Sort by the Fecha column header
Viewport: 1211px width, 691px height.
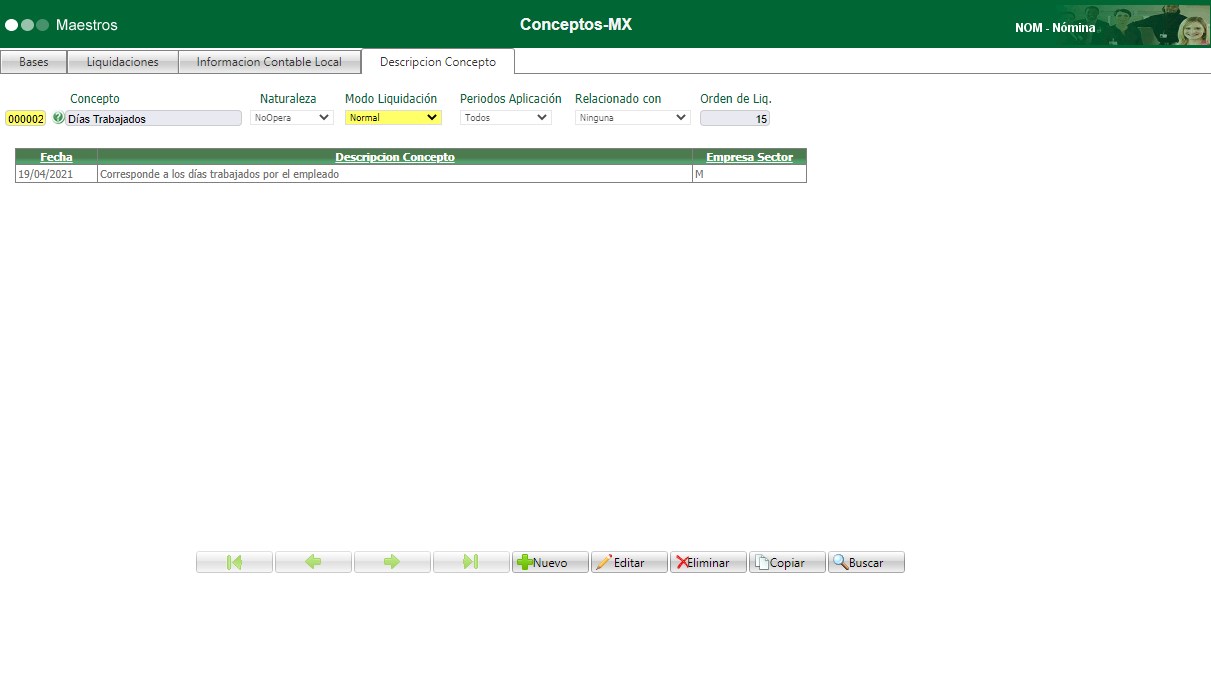point(56,157)
